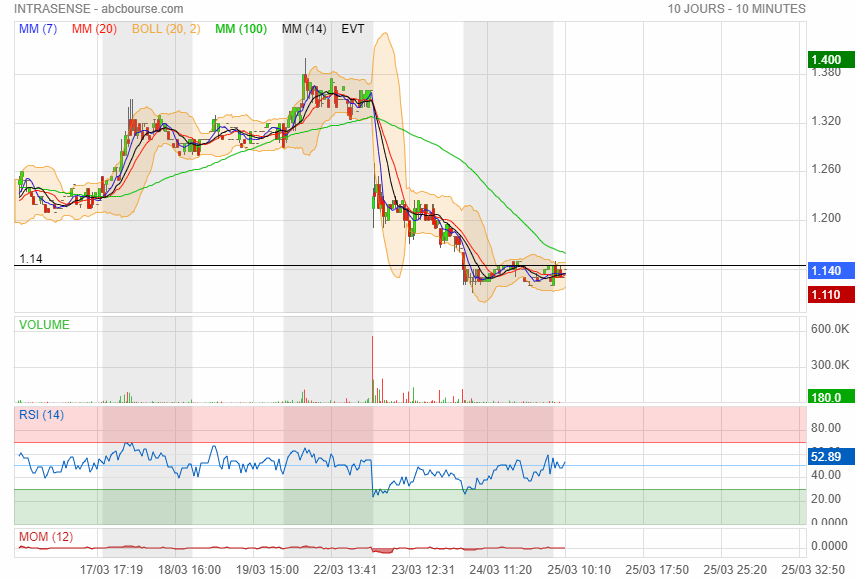Click the EVT legend label
The width and height of the screenshot is (855, 580).
pyautogui.click(x=353, y=29)
